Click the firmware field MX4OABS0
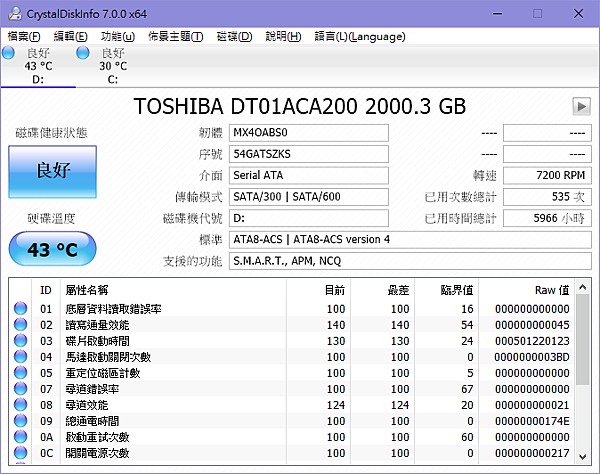600x474 pixels. [309, 133]
